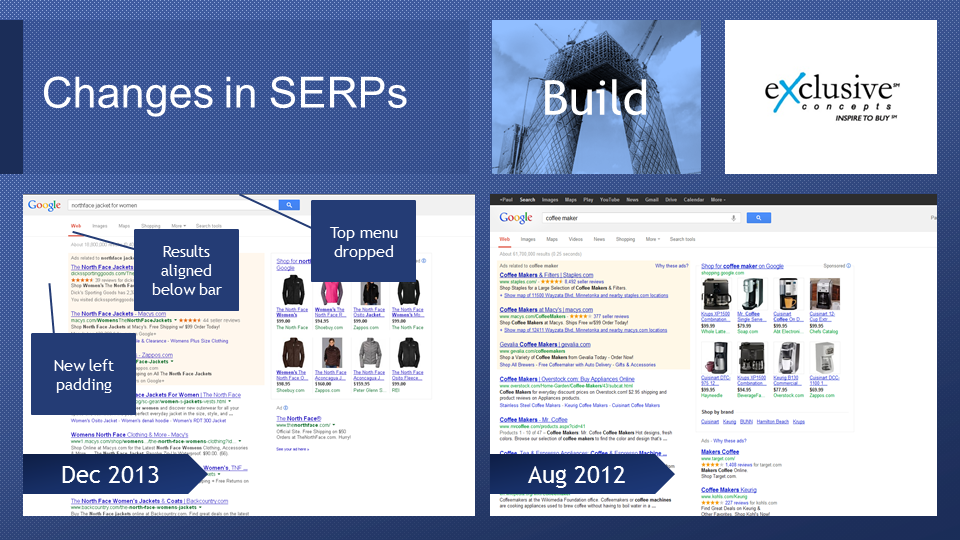Image resolution: width=960 pixels, height=540 pixels.
Task: Open Play in the black top bar
Action: point(588,200)
